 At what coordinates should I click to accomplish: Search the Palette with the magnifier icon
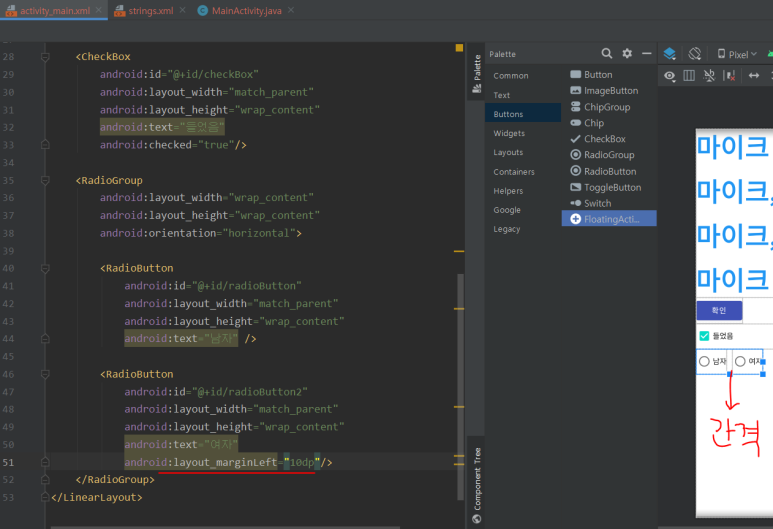(x=606, y=53)
